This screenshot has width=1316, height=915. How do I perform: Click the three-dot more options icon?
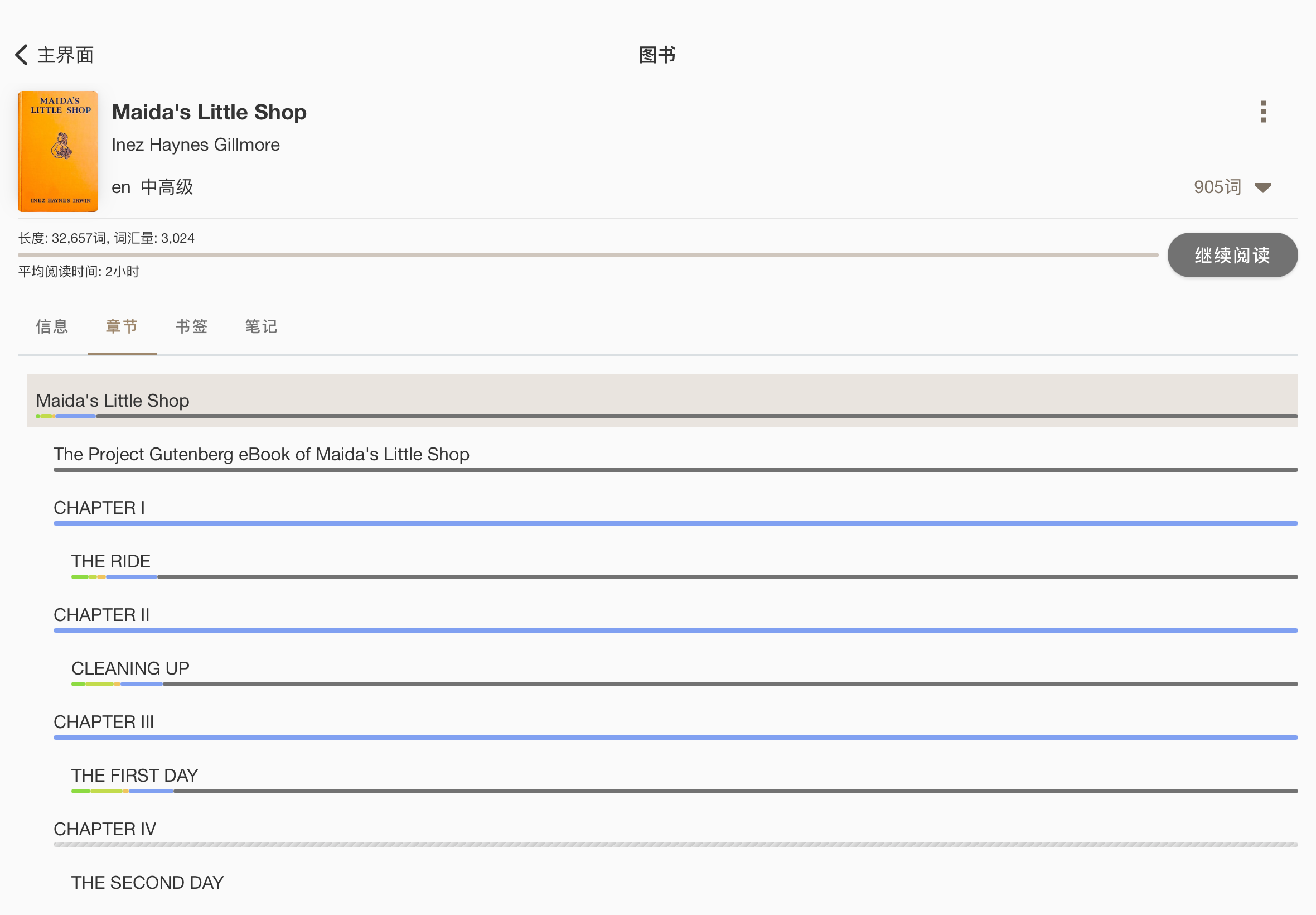(x=1264, y=112)
